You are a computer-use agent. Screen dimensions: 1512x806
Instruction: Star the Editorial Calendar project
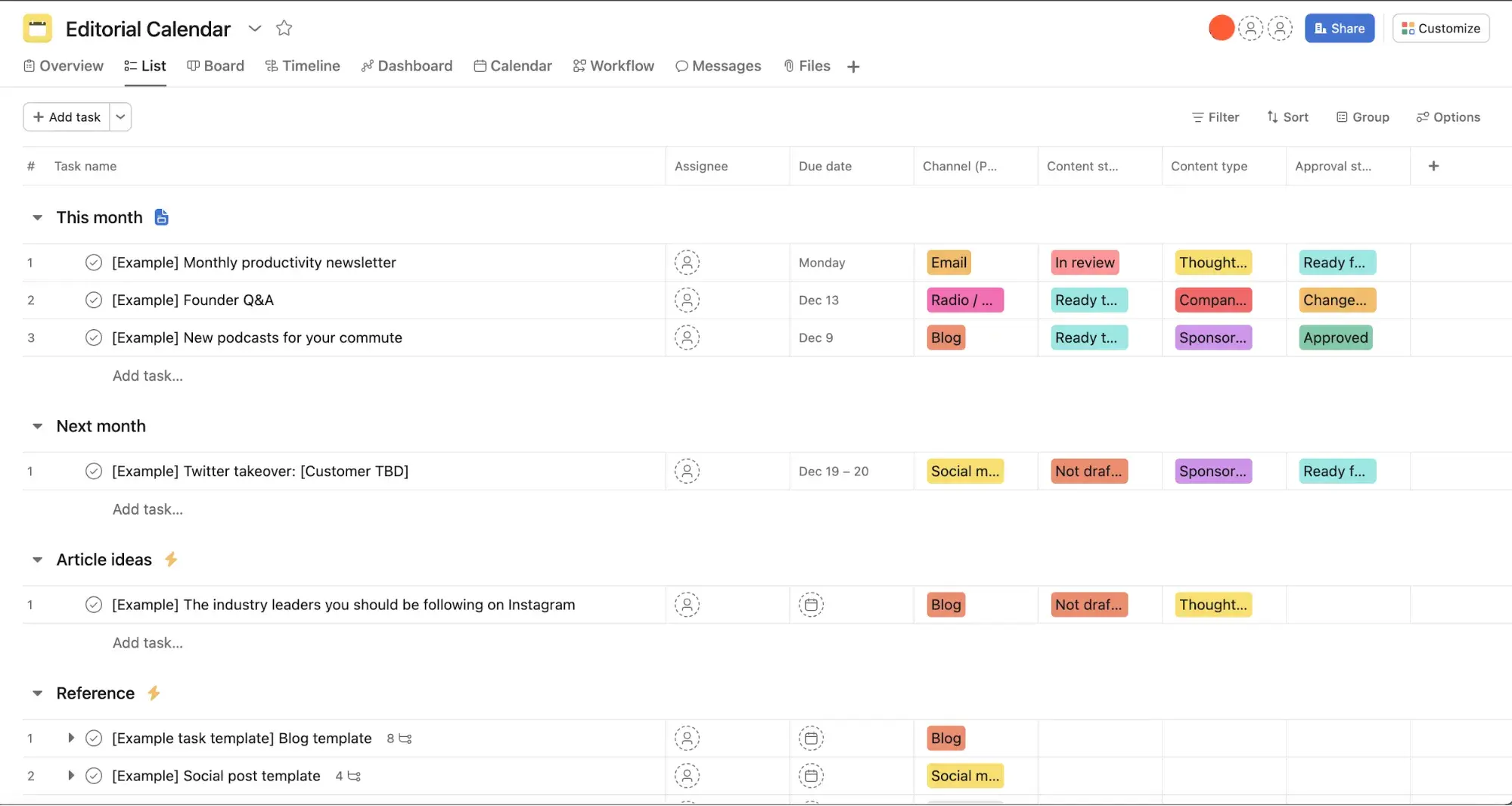pyautogui.click(x=284, y=28)
